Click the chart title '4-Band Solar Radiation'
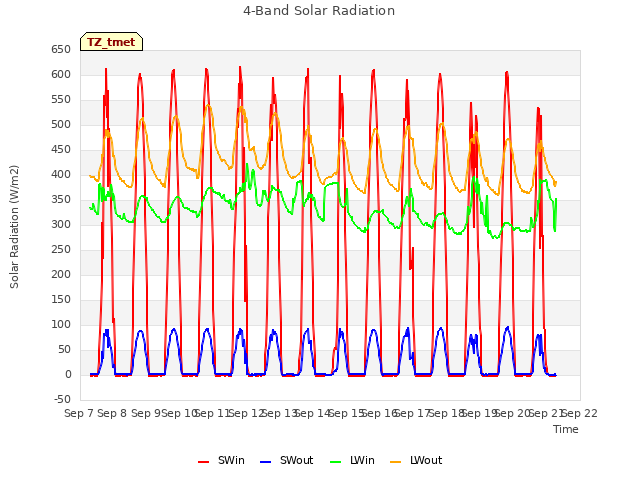 [319, 11]
